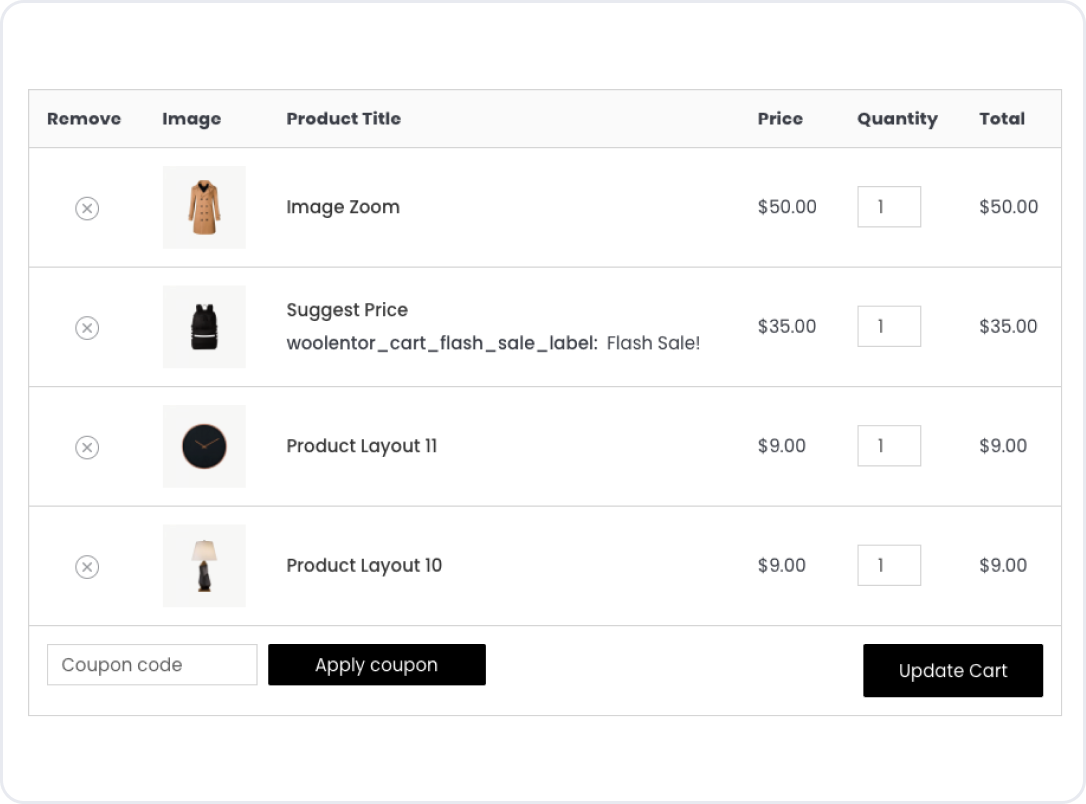Remove the Suggest Price item from cart
The height and width of the screenshot is (804, 1086).
87,328
